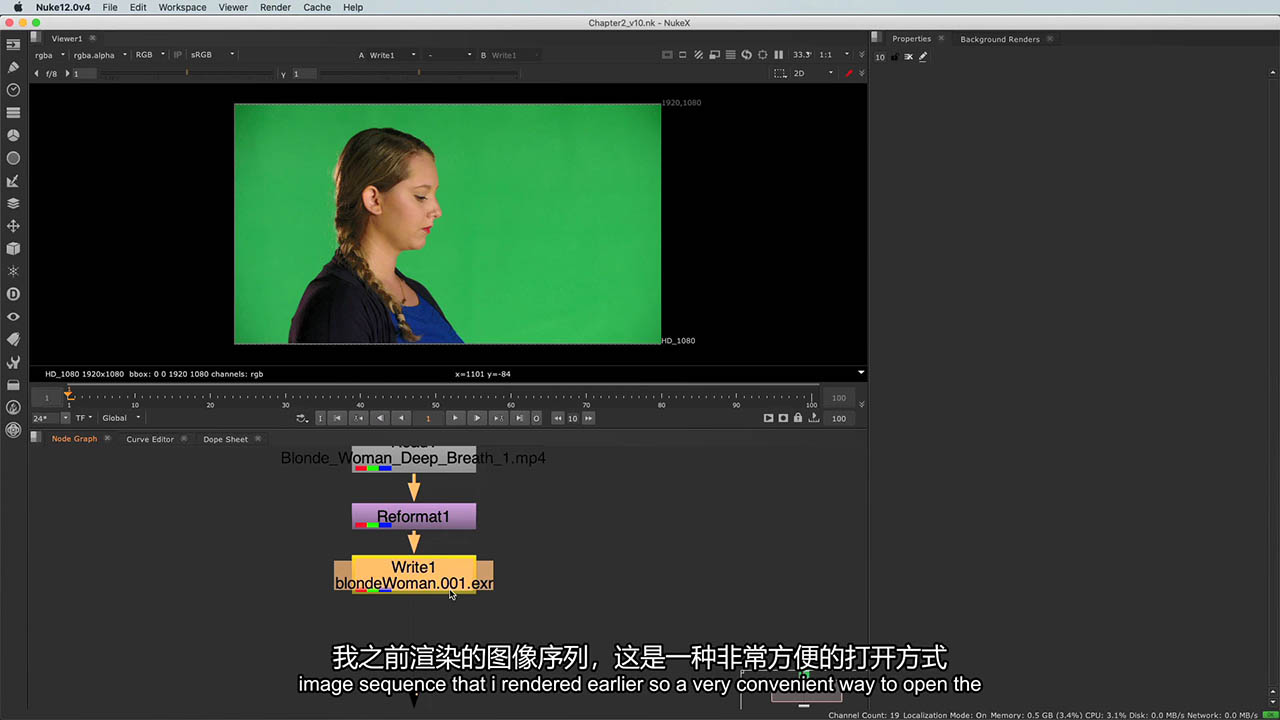The width and height of the screenshot is (1280, 720).
Task: Adjust the viewer gain slider
Action: (x=188, y=73)
